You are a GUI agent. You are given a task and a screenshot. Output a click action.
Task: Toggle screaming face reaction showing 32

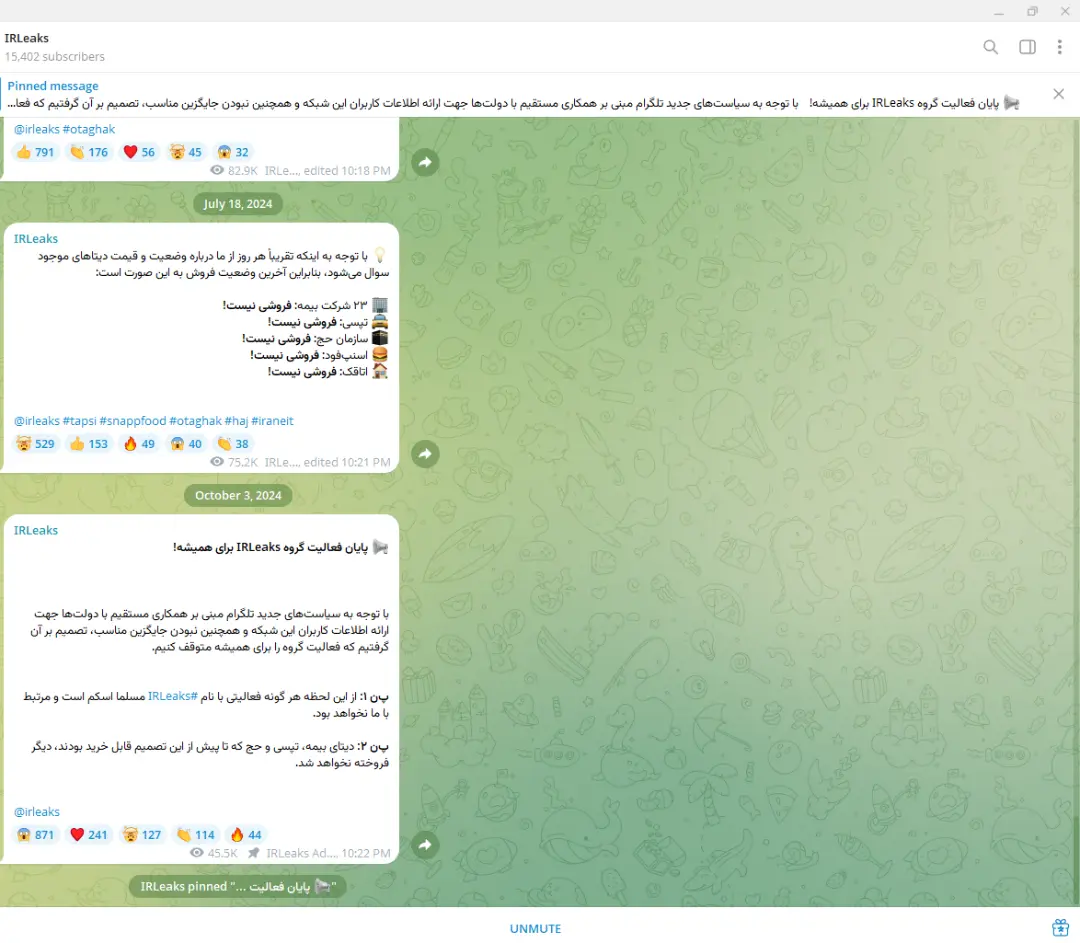pyautogui.click(x=233, y=152)
